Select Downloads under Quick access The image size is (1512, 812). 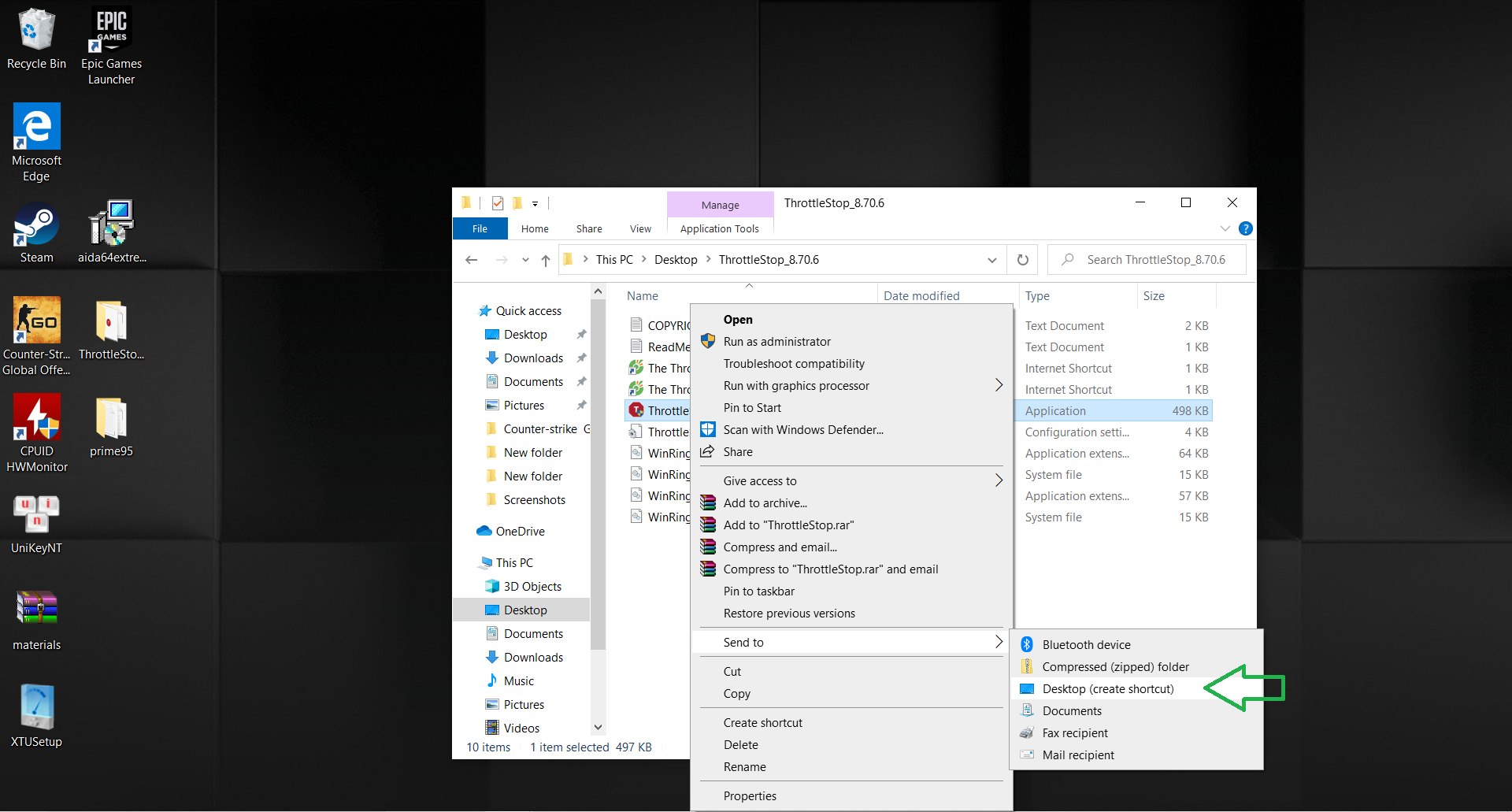(533, 358)
